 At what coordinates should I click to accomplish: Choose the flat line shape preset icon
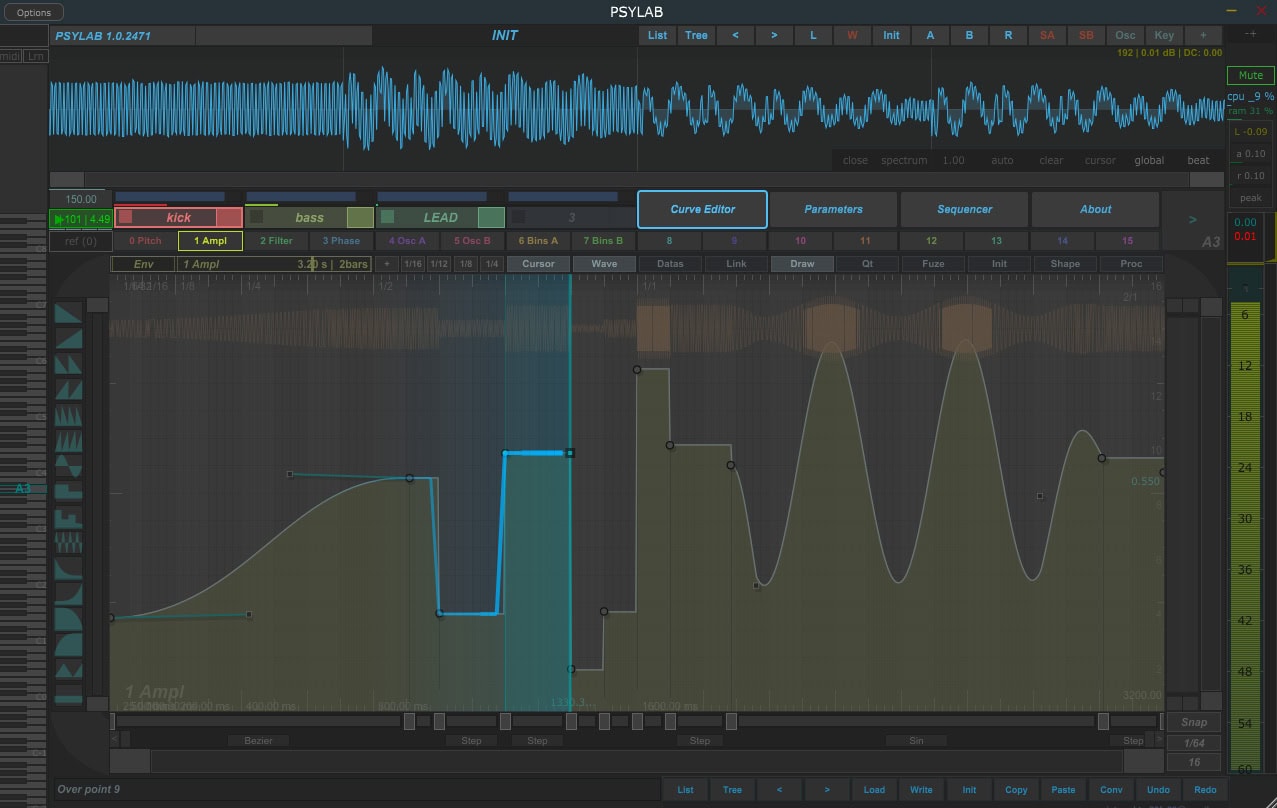[x=68, y=695]
